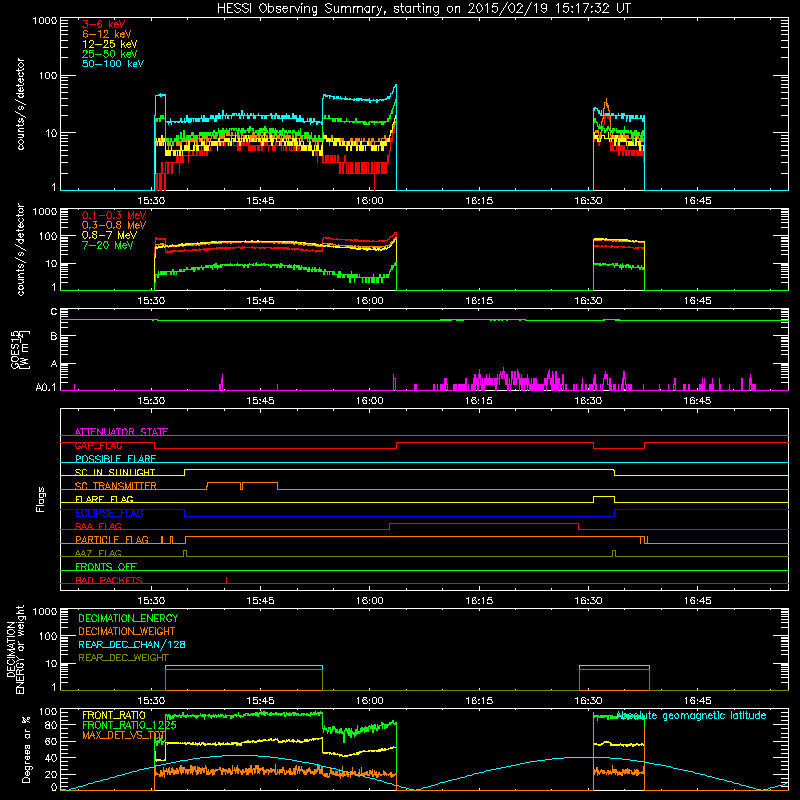Click the 0.1-0.3 MeV legend entry

point(114,215)
